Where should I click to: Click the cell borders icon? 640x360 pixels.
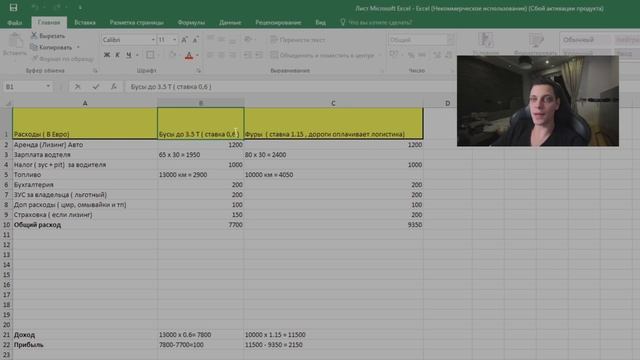coord(150,55)
